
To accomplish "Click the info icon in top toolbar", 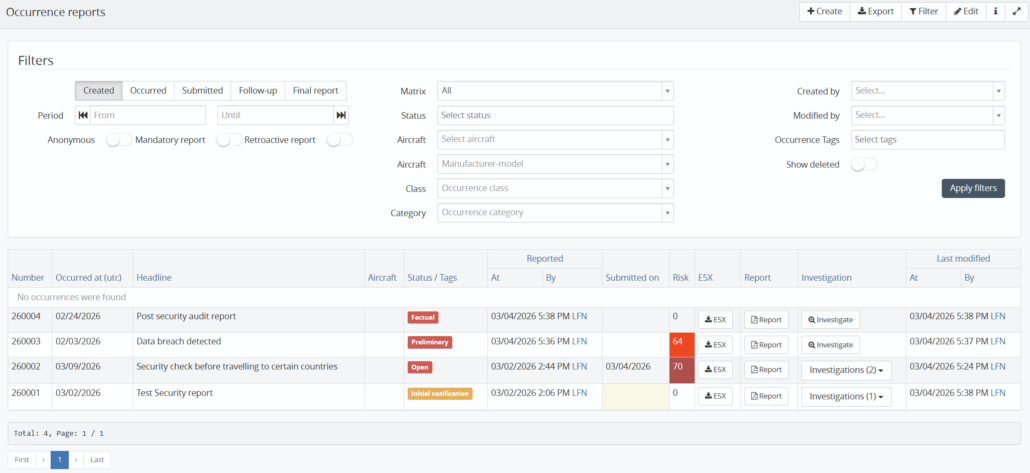I will [995, 11].
